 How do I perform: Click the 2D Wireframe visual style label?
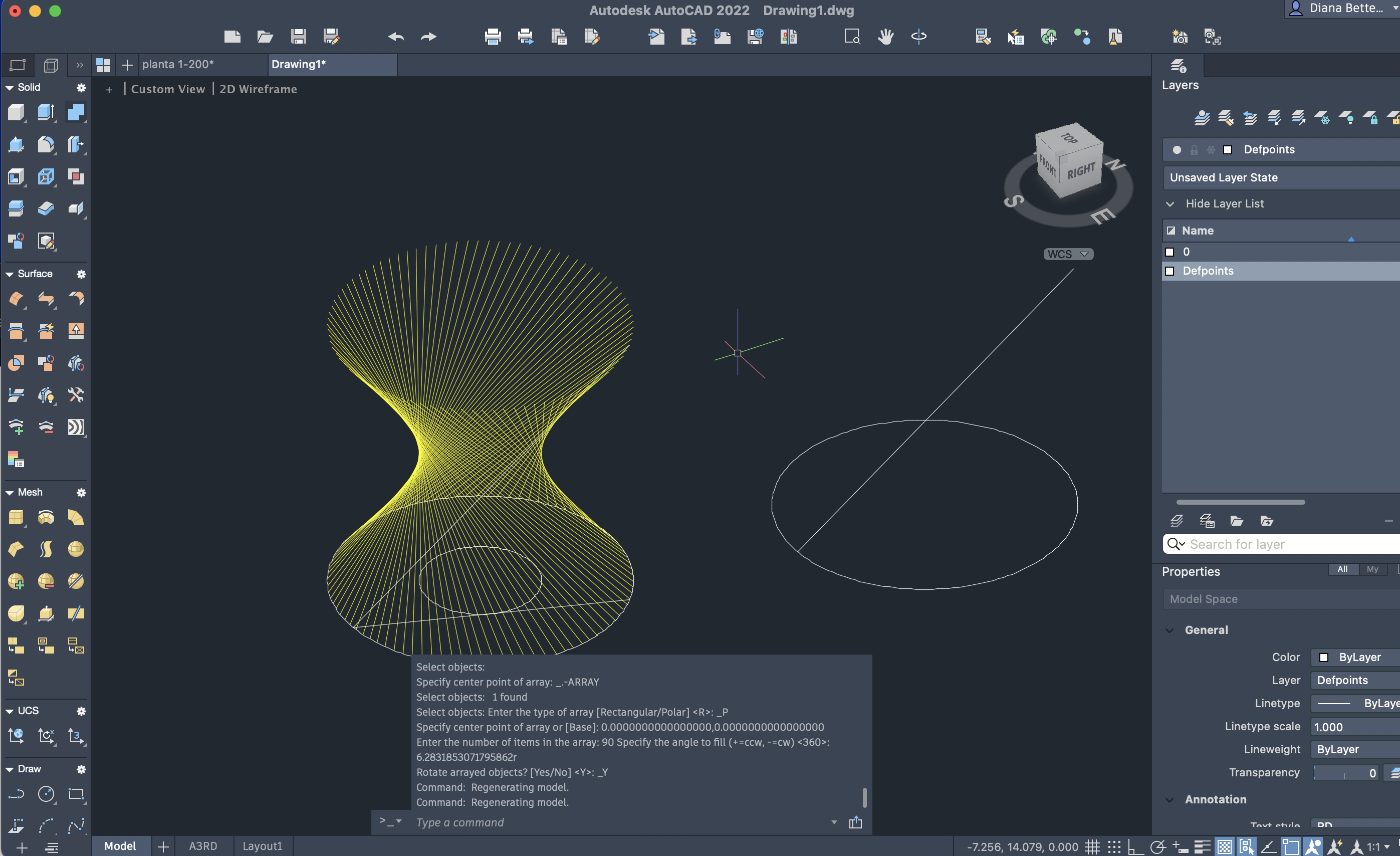click(x=258, y=89)
